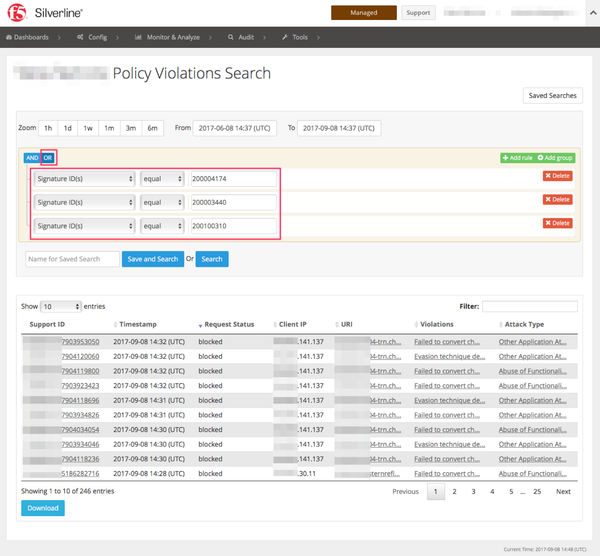Open the Config menu
The image size is (600, 556).
[97, 37]
